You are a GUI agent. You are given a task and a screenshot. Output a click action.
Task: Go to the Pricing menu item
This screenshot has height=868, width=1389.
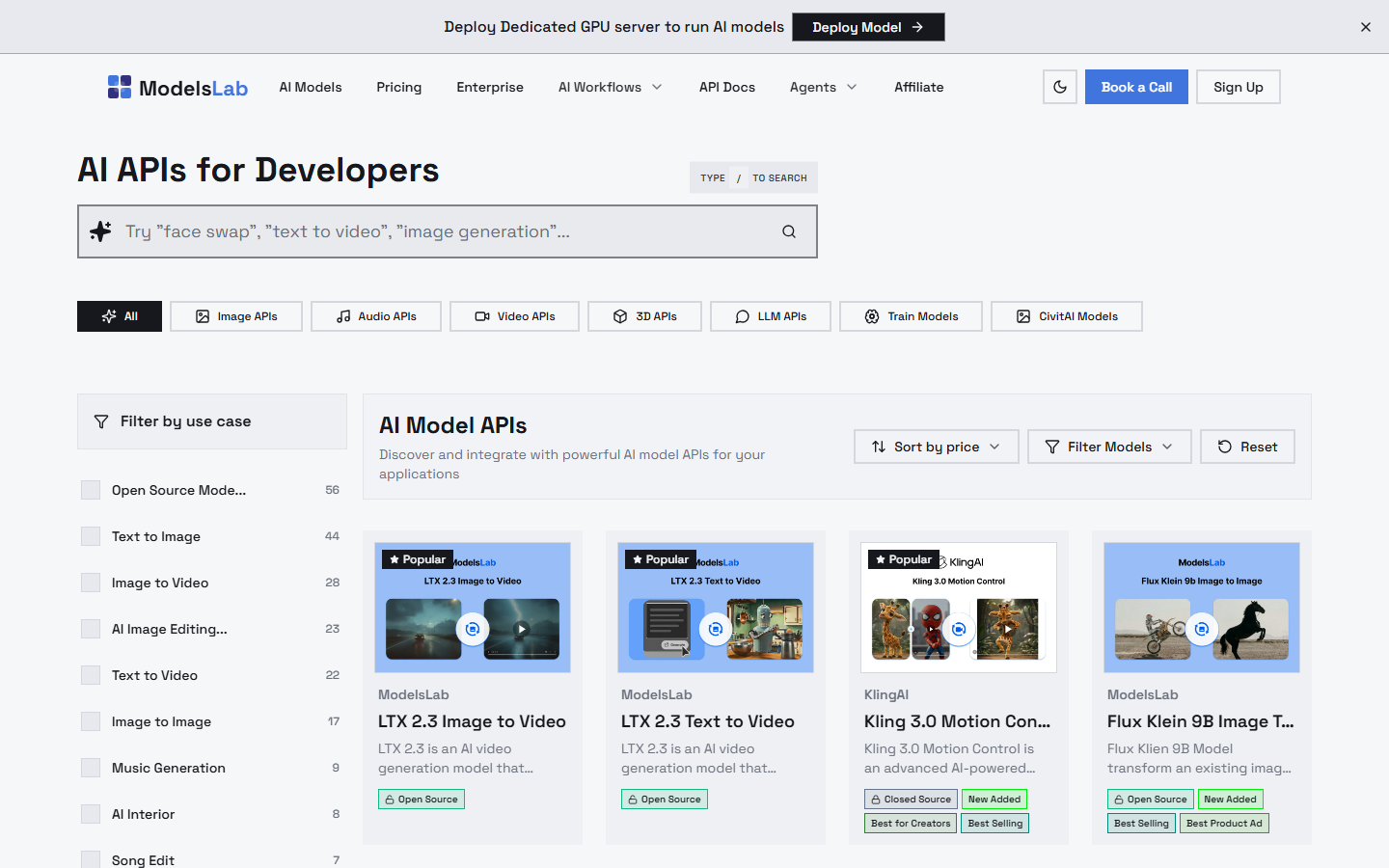point(398,87)
